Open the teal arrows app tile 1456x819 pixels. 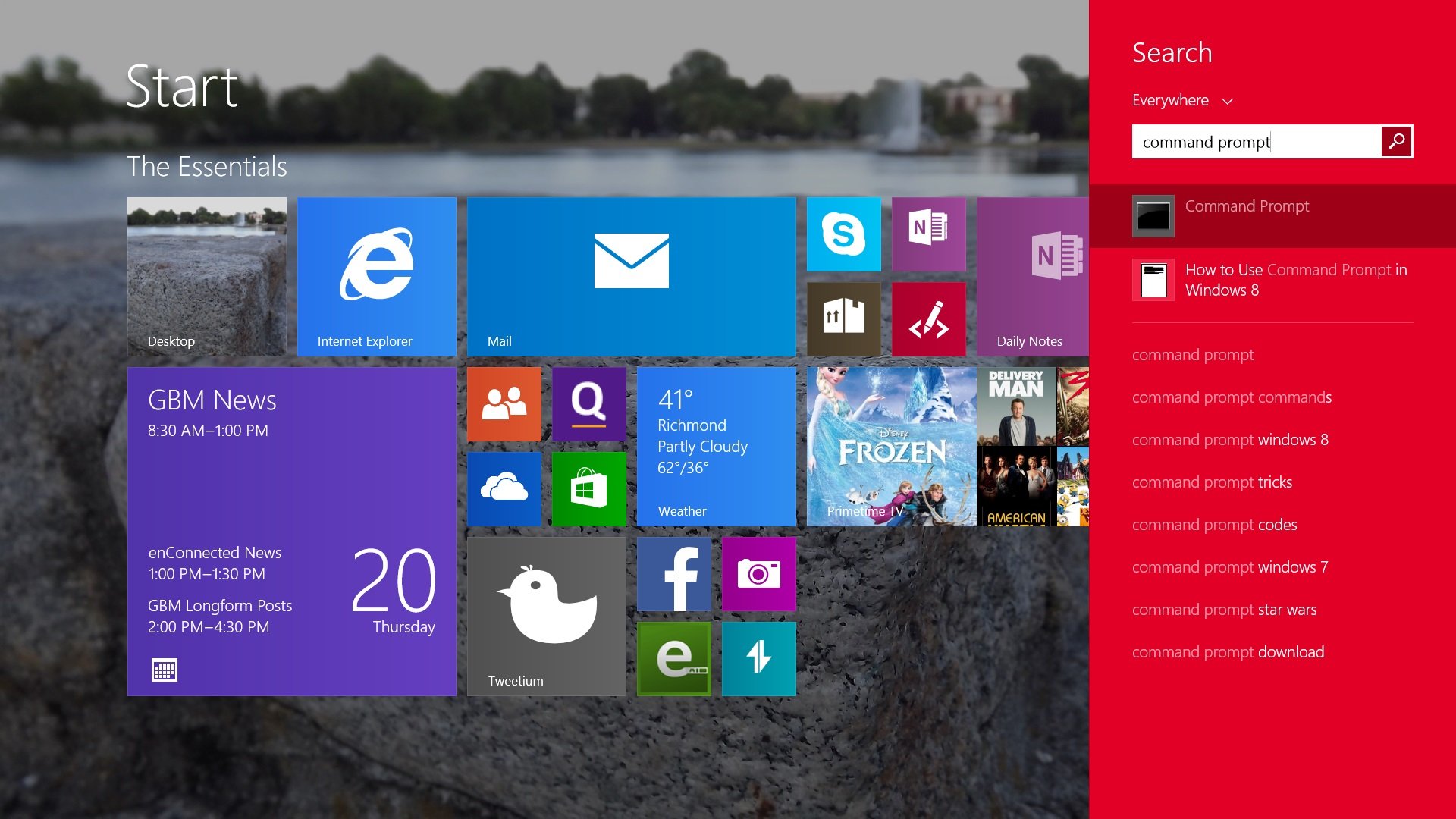[759, 659]
